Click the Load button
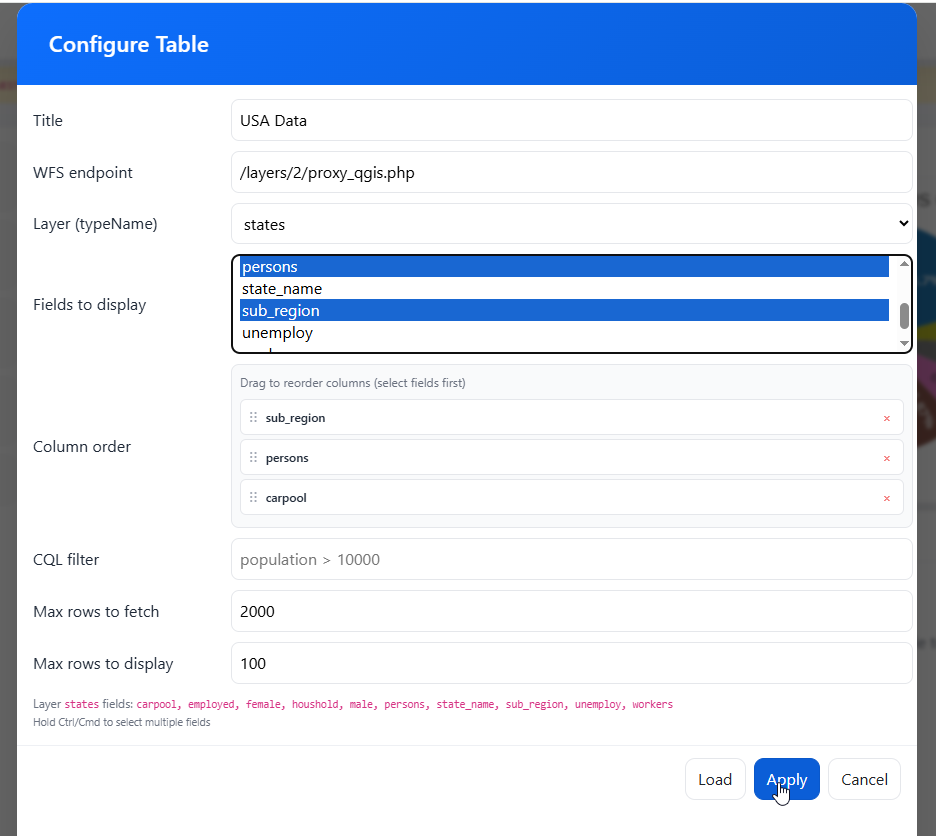Screen dimensions: 936x836 click(x=715, y=779)
